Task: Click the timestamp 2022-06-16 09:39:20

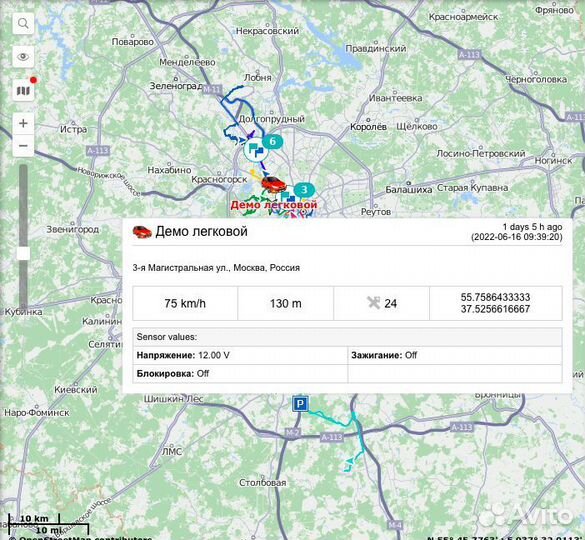Action: (517, 237)
